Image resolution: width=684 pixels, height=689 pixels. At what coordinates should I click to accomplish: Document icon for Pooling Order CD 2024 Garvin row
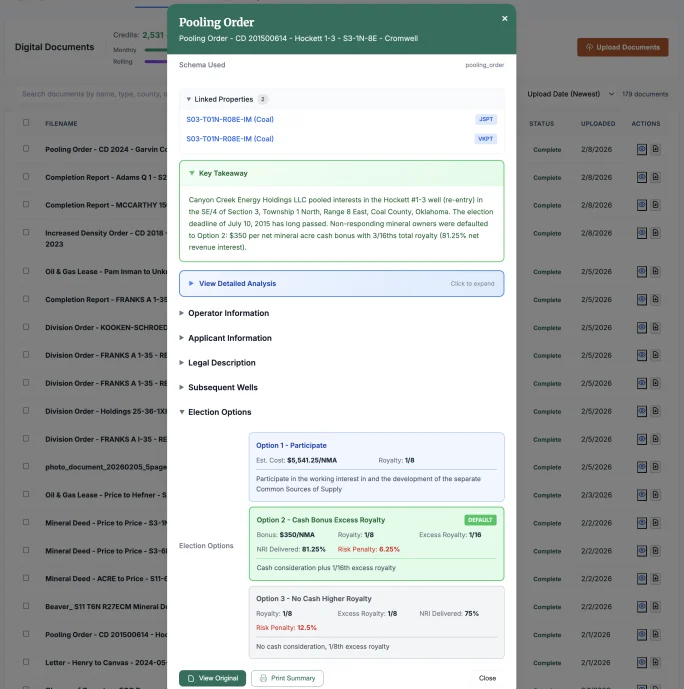click(655, 149)
